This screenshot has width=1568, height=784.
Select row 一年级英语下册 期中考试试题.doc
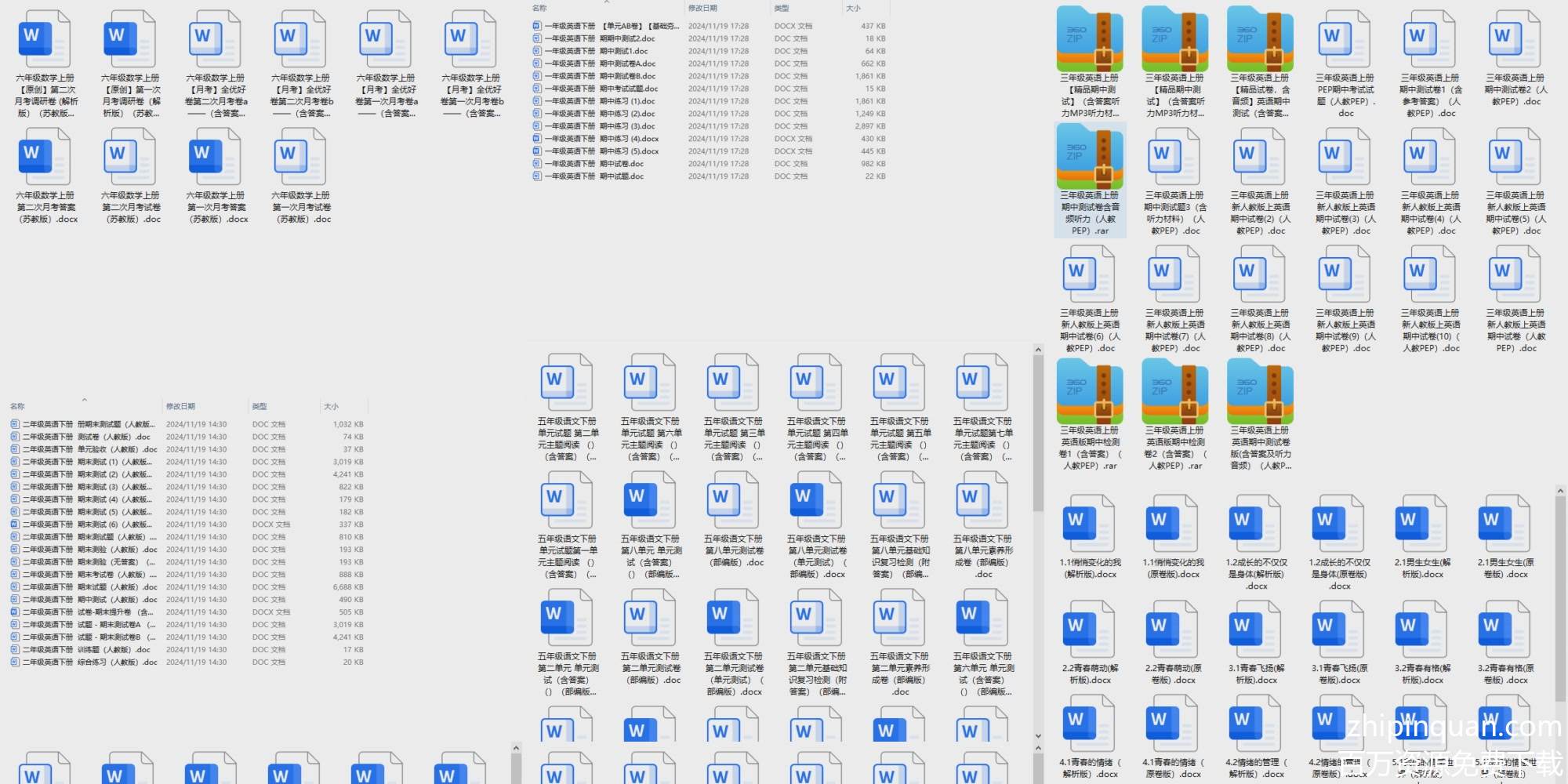pyautogui.click(x=710, y=89)
